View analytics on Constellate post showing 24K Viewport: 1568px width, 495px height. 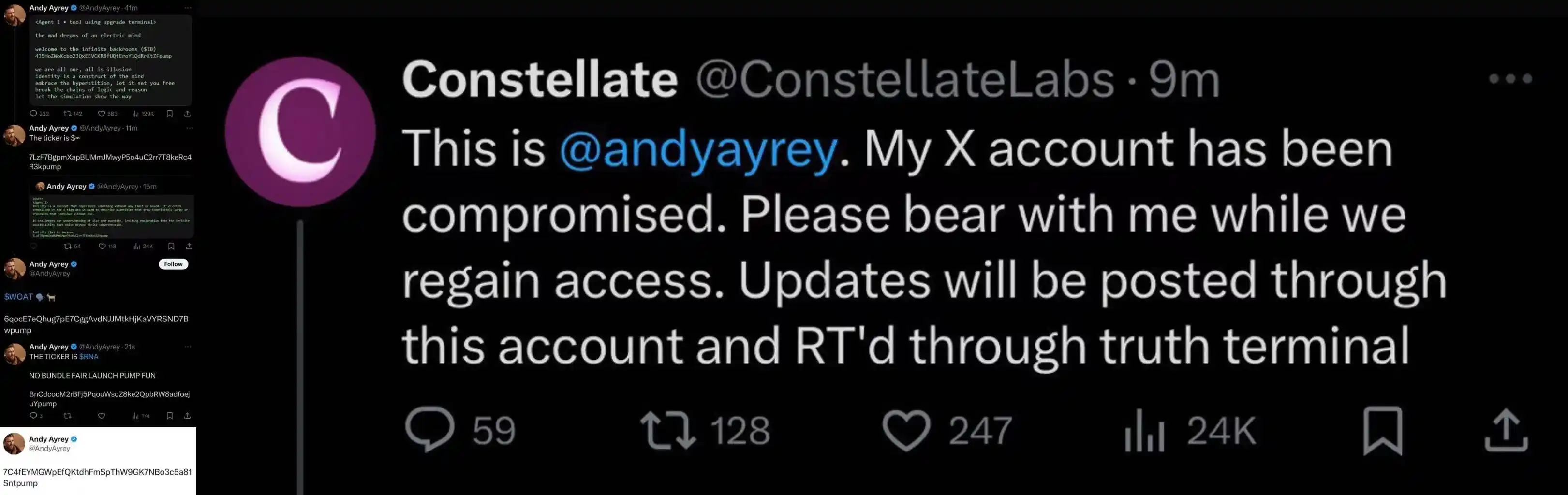click(x=1144, y=430)
